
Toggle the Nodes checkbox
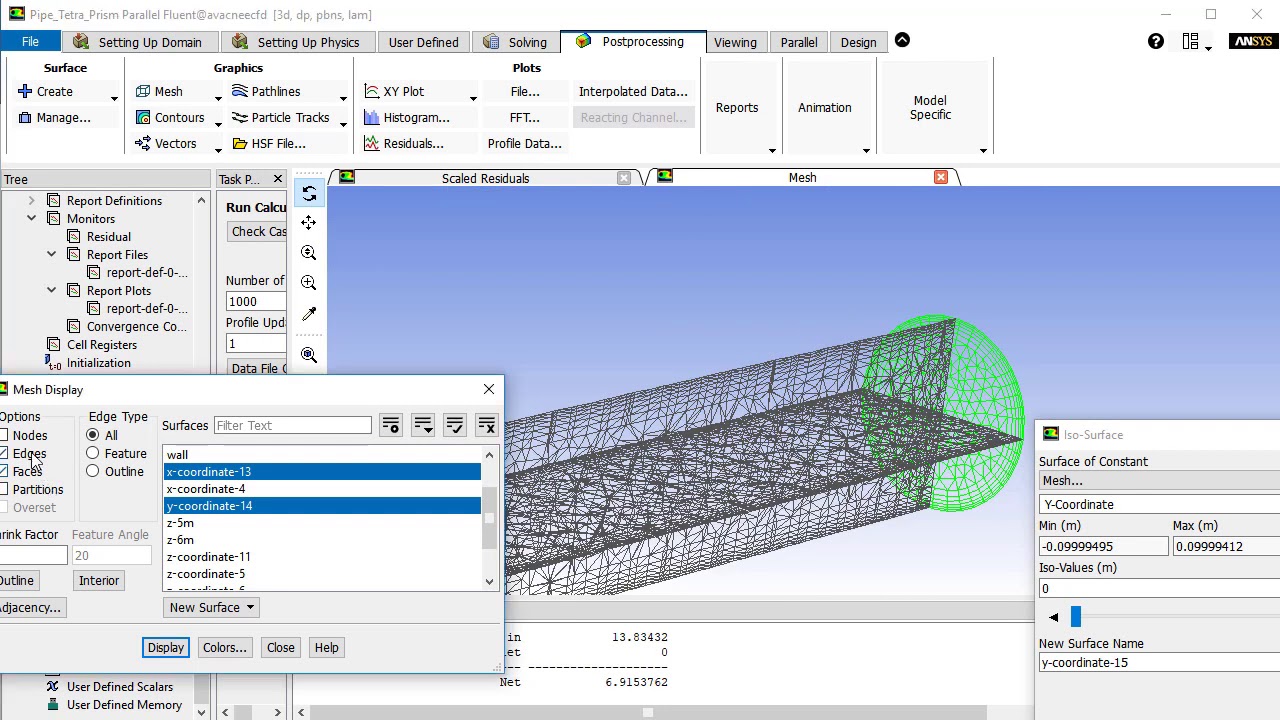click(4, 435)
